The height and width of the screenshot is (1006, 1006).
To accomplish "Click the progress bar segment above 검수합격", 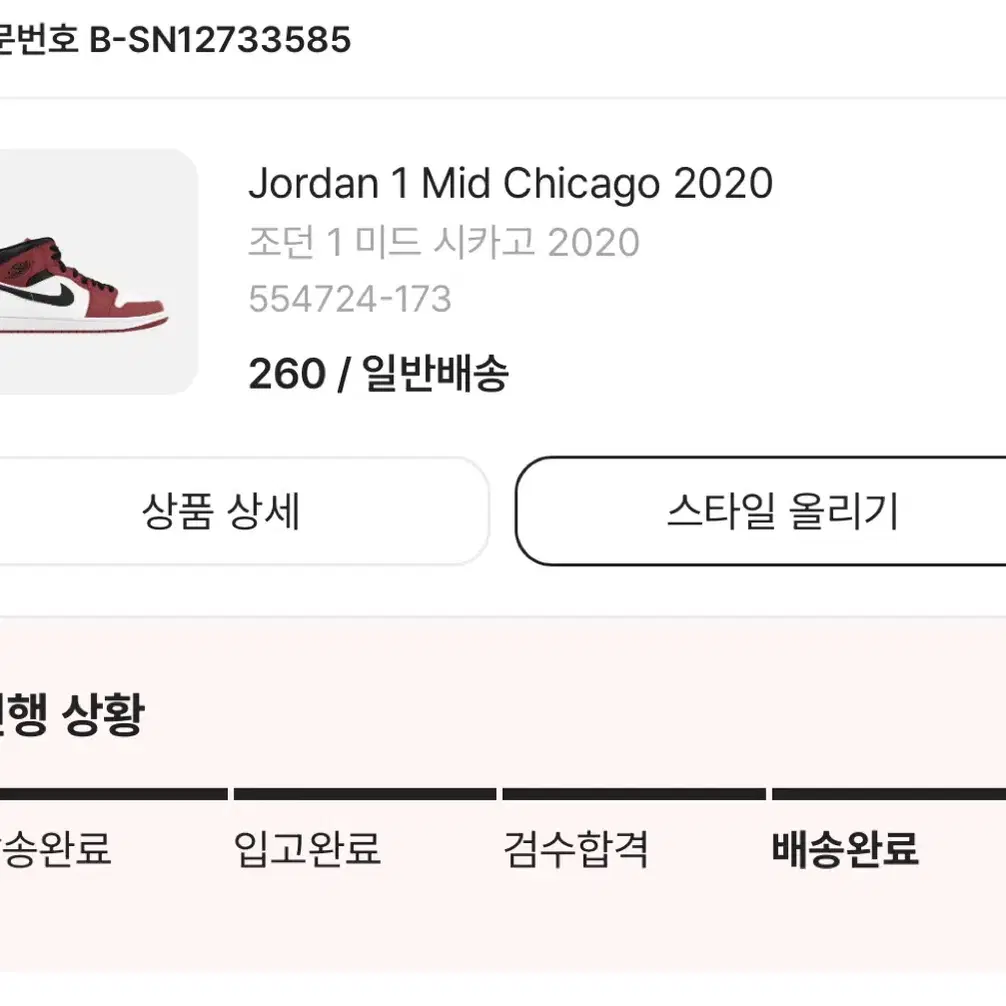I will [x=634, y=794].
